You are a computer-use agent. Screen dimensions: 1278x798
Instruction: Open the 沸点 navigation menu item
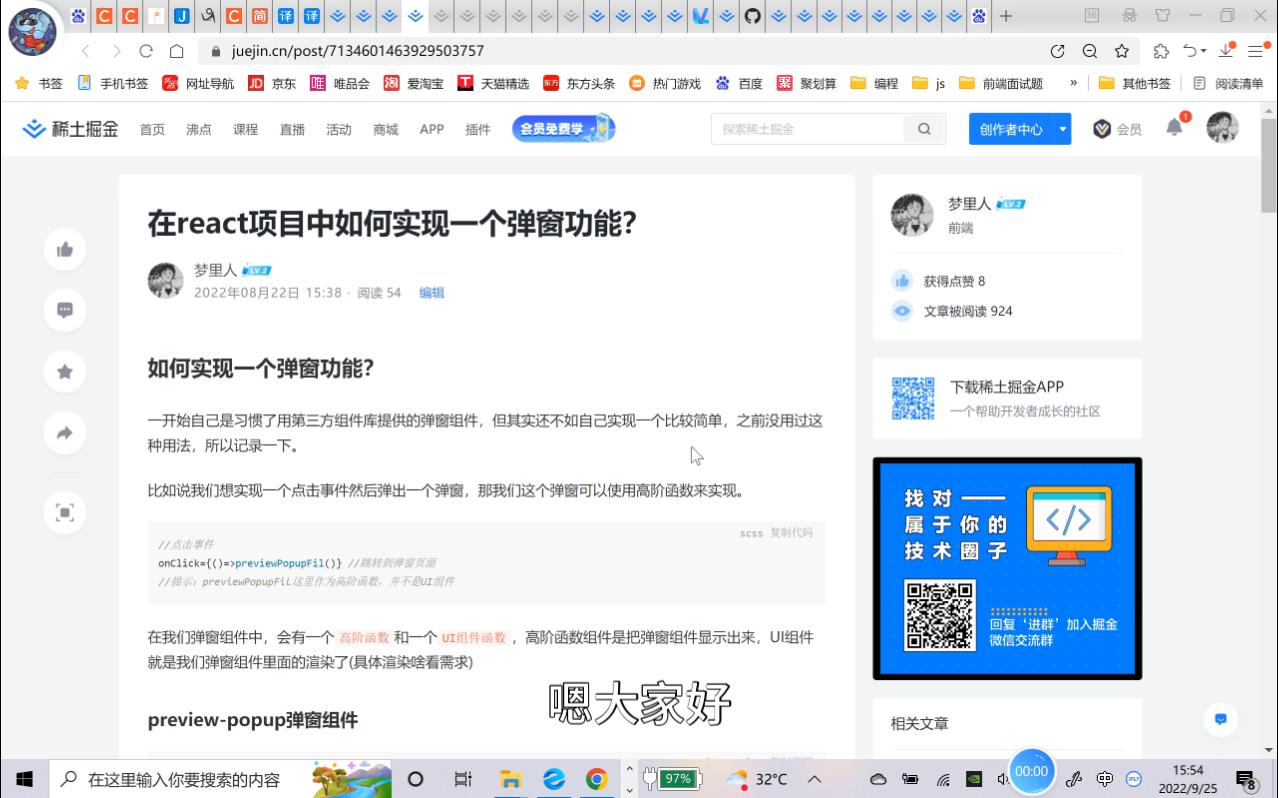click(x=198, y=128)
